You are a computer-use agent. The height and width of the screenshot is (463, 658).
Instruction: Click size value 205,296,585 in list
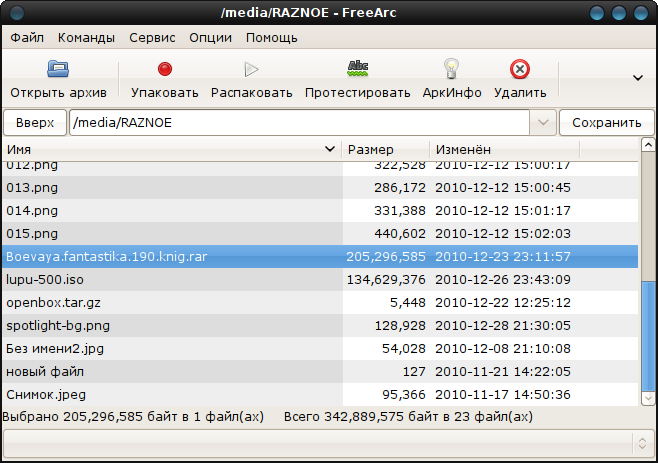386,256
